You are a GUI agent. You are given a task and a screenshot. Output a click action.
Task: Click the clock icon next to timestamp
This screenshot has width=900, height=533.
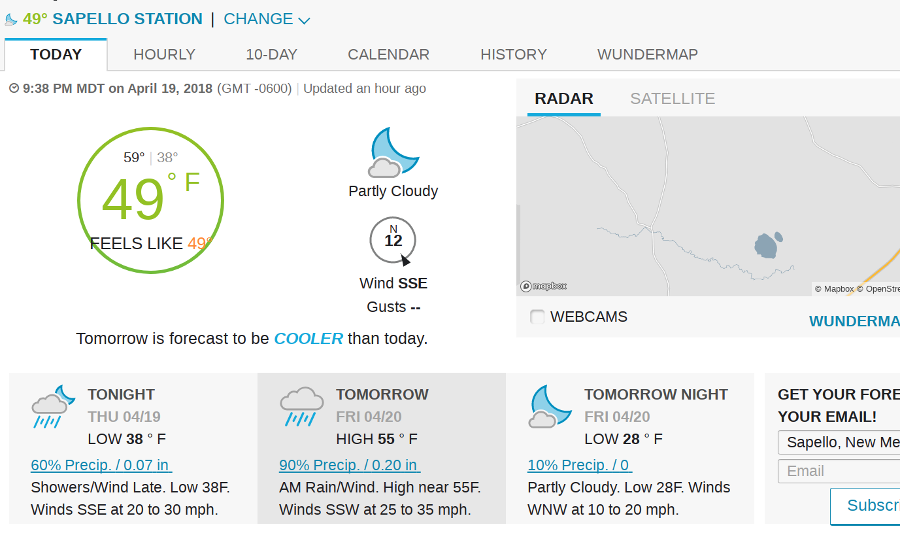[14, 89]
